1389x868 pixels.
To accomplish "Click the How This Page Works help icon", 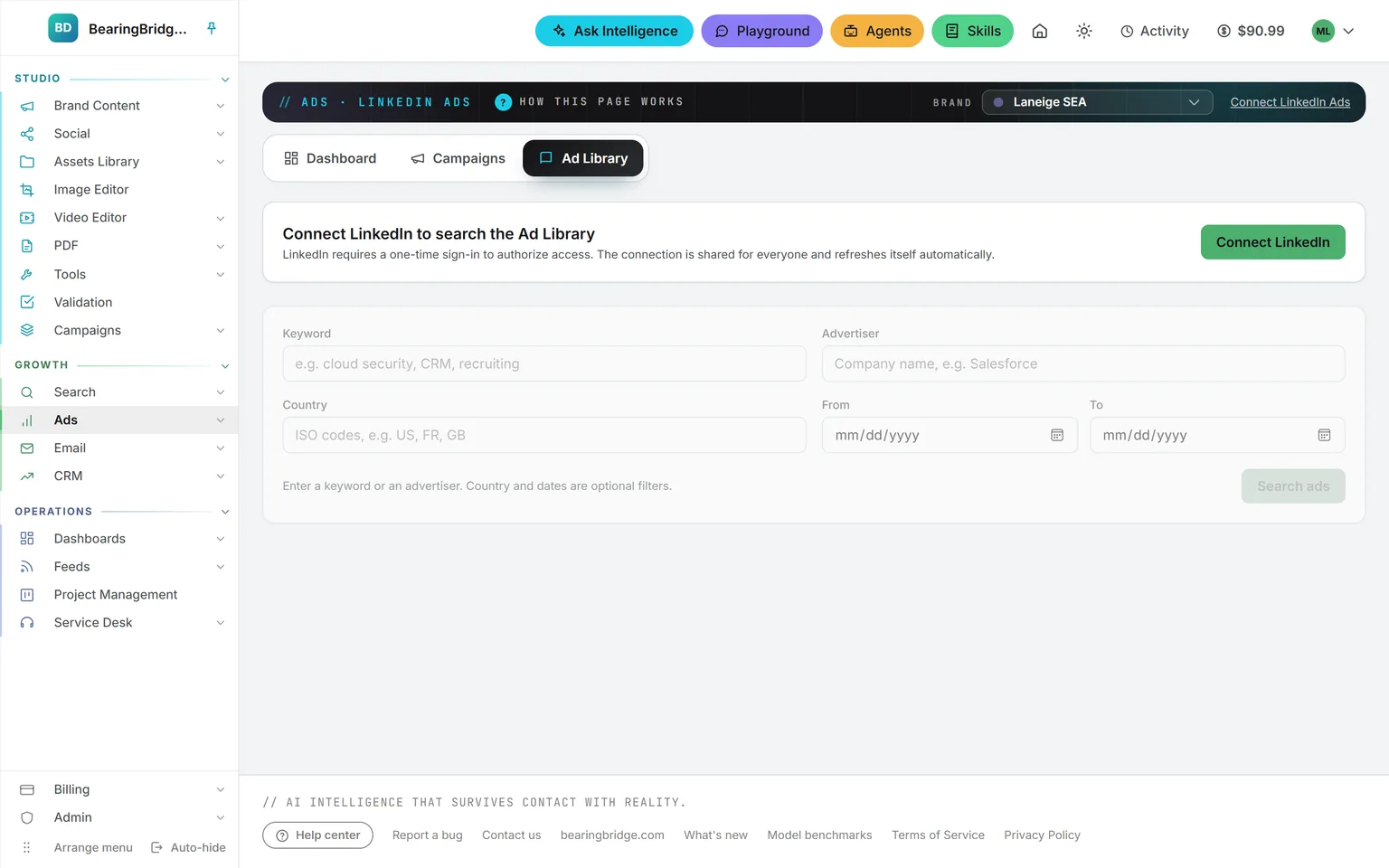I will click(x=504, y=102).
